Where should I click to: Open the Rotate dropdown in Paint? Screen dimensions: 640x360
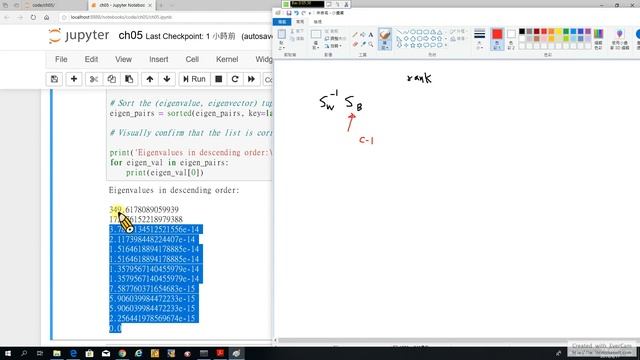click(334, 46)
